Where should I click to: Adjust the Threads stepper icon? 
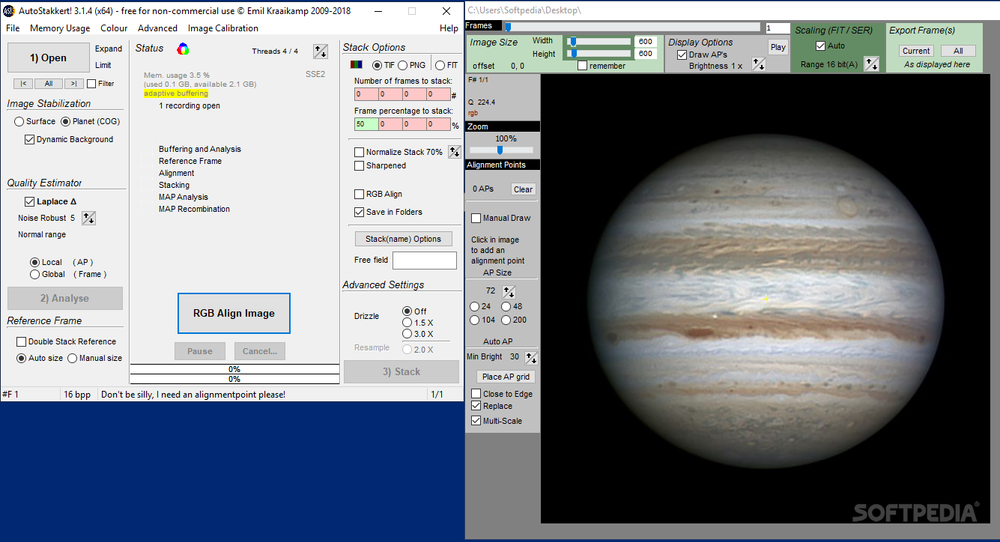click(320, 52)
